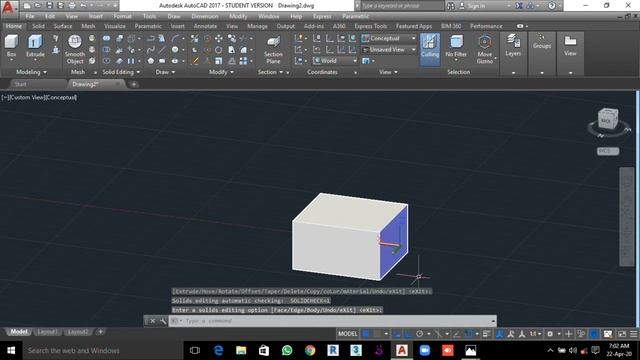Toggle MODEL space button in status bar
The height and width of the screenshot is (360, 640).
point(347,334)
